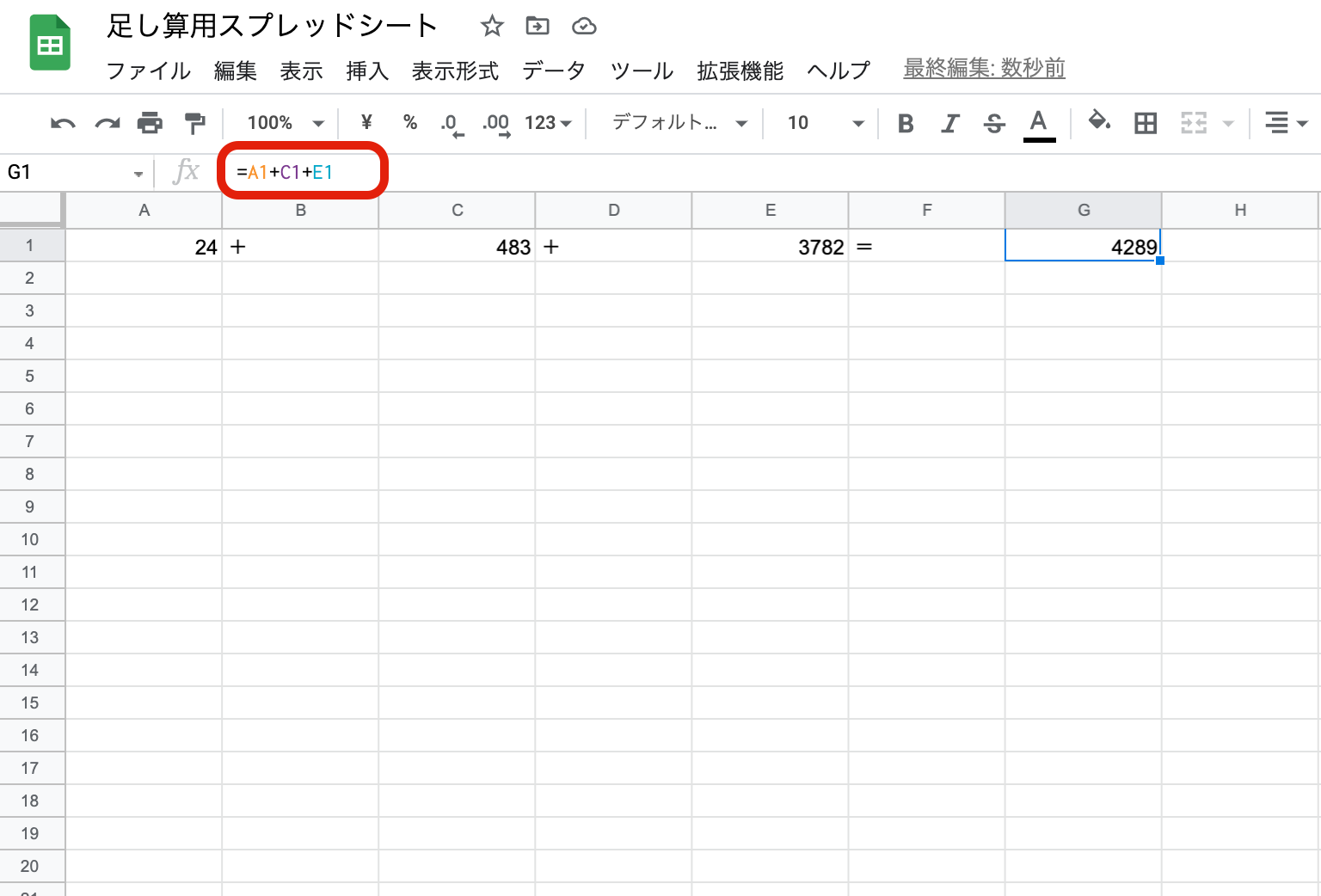Open the zoom 100% dropdown

[x=286, y=123]
